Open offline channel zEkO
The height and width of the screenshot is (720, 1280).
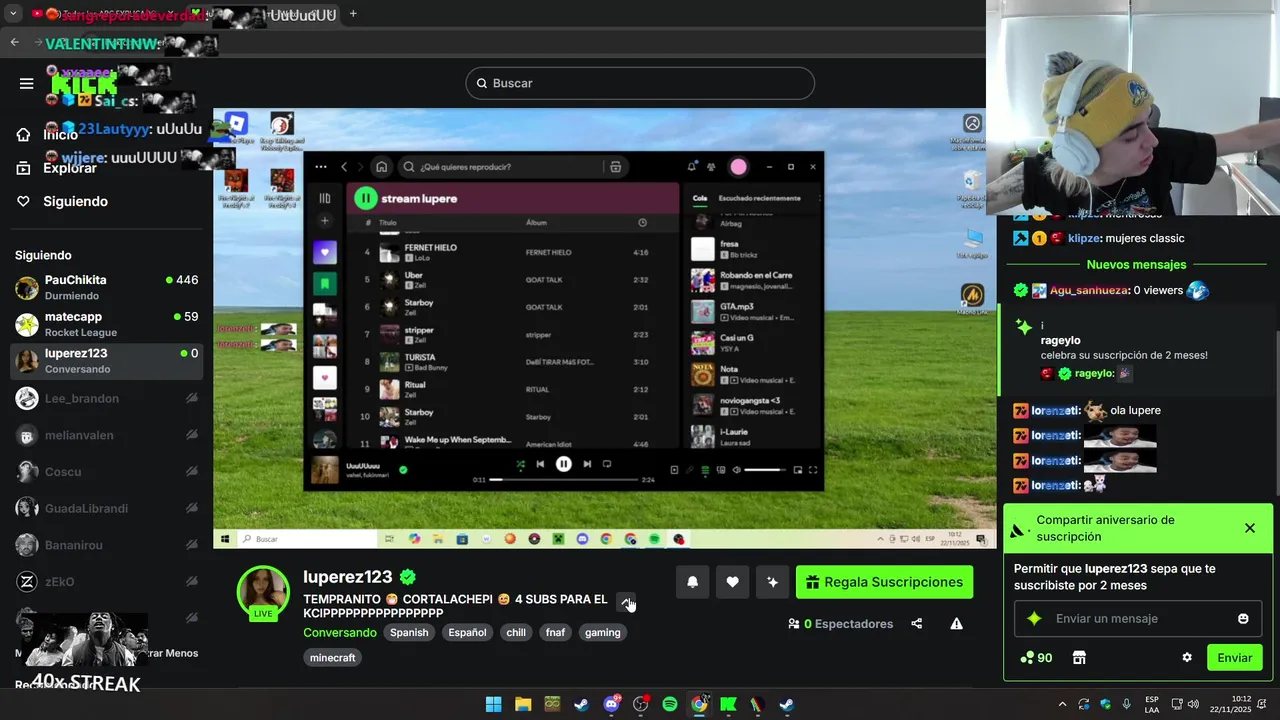(106, 582)
